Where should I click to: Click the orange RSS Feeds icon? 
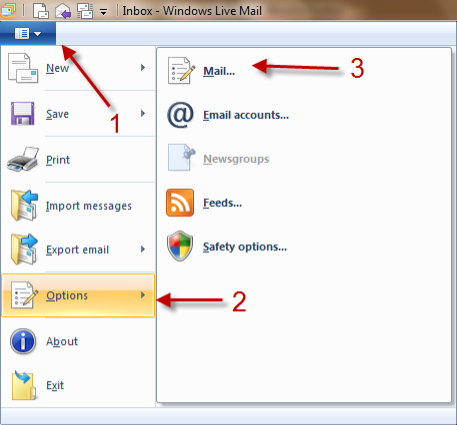tap(180, 203)
